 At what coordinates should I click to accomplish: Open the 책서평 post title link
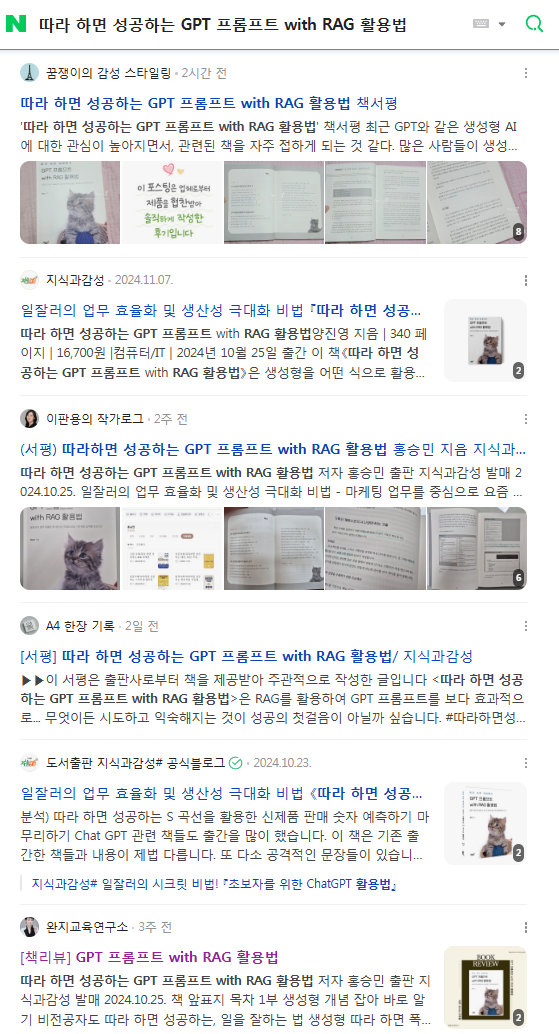[208, 103]
